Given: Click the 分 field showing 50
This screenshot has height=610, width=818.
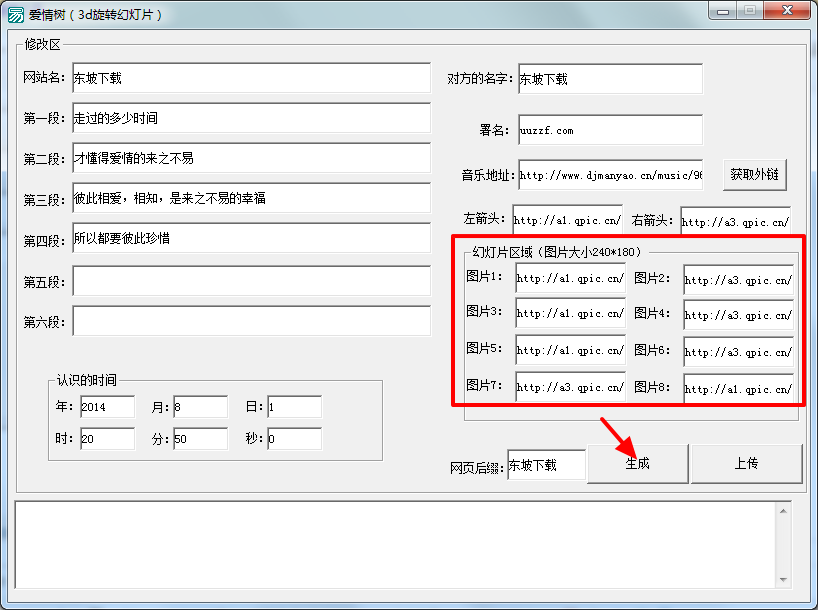Looking at the screenshot, I should click(200, 439).
